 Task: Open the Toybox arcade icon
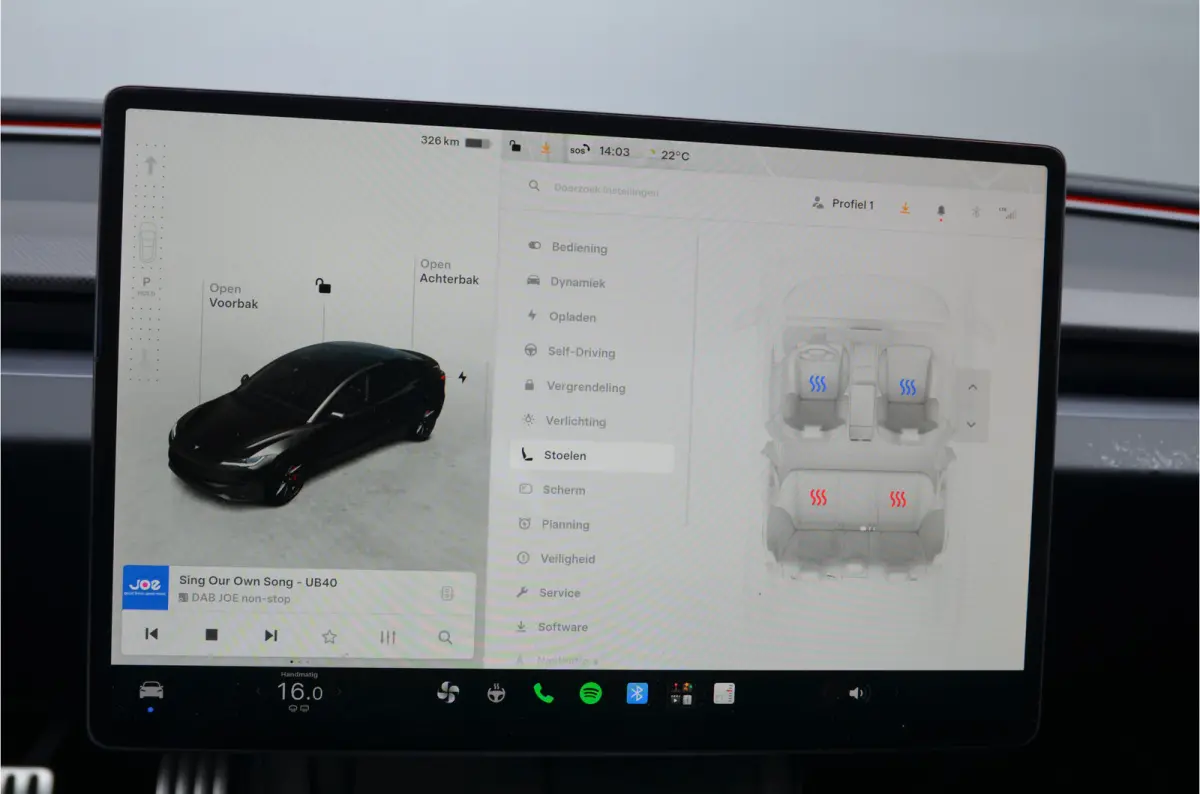coord(681,693)
